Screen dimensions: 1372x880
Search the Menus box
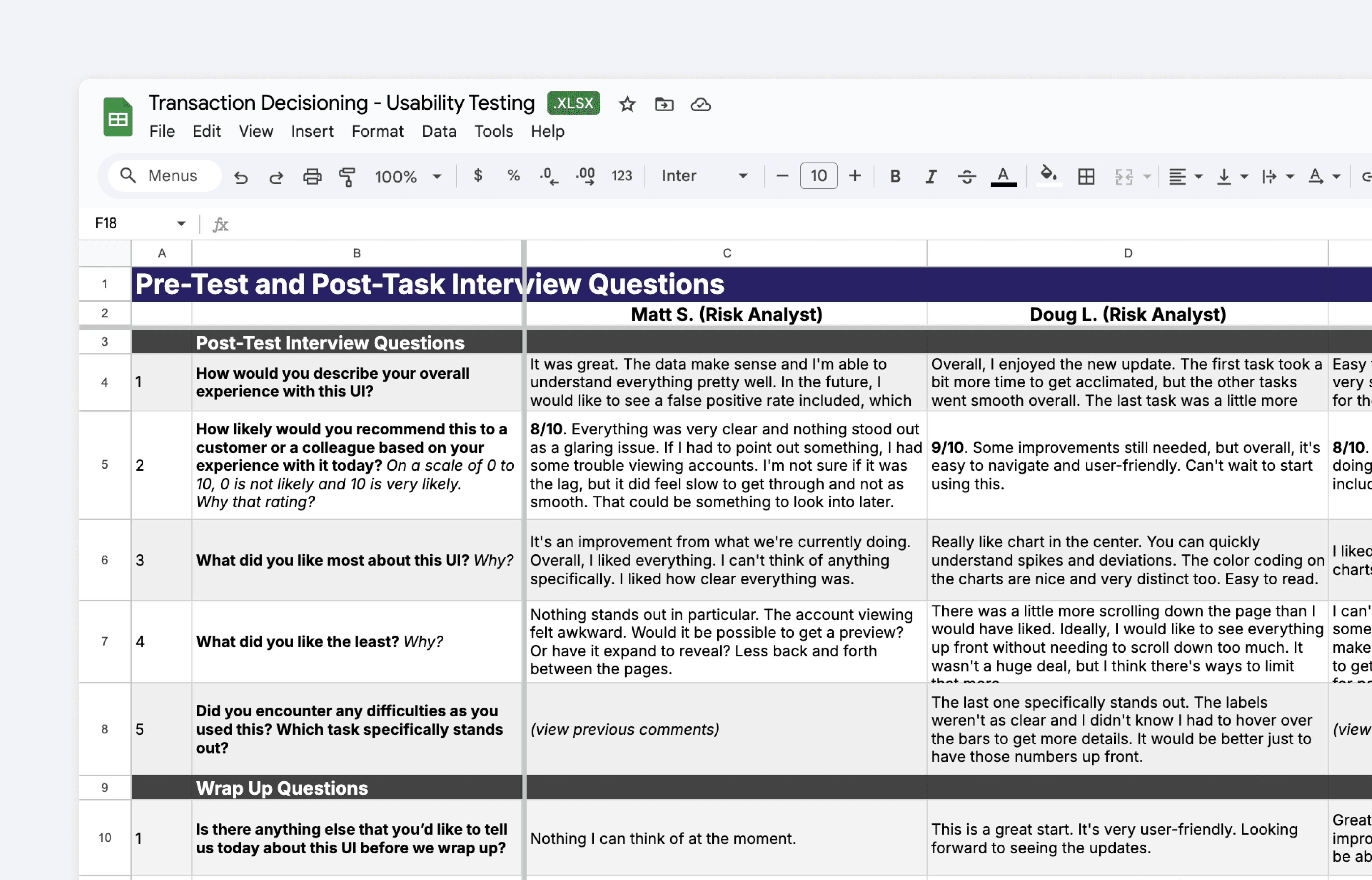coord(164,176)
